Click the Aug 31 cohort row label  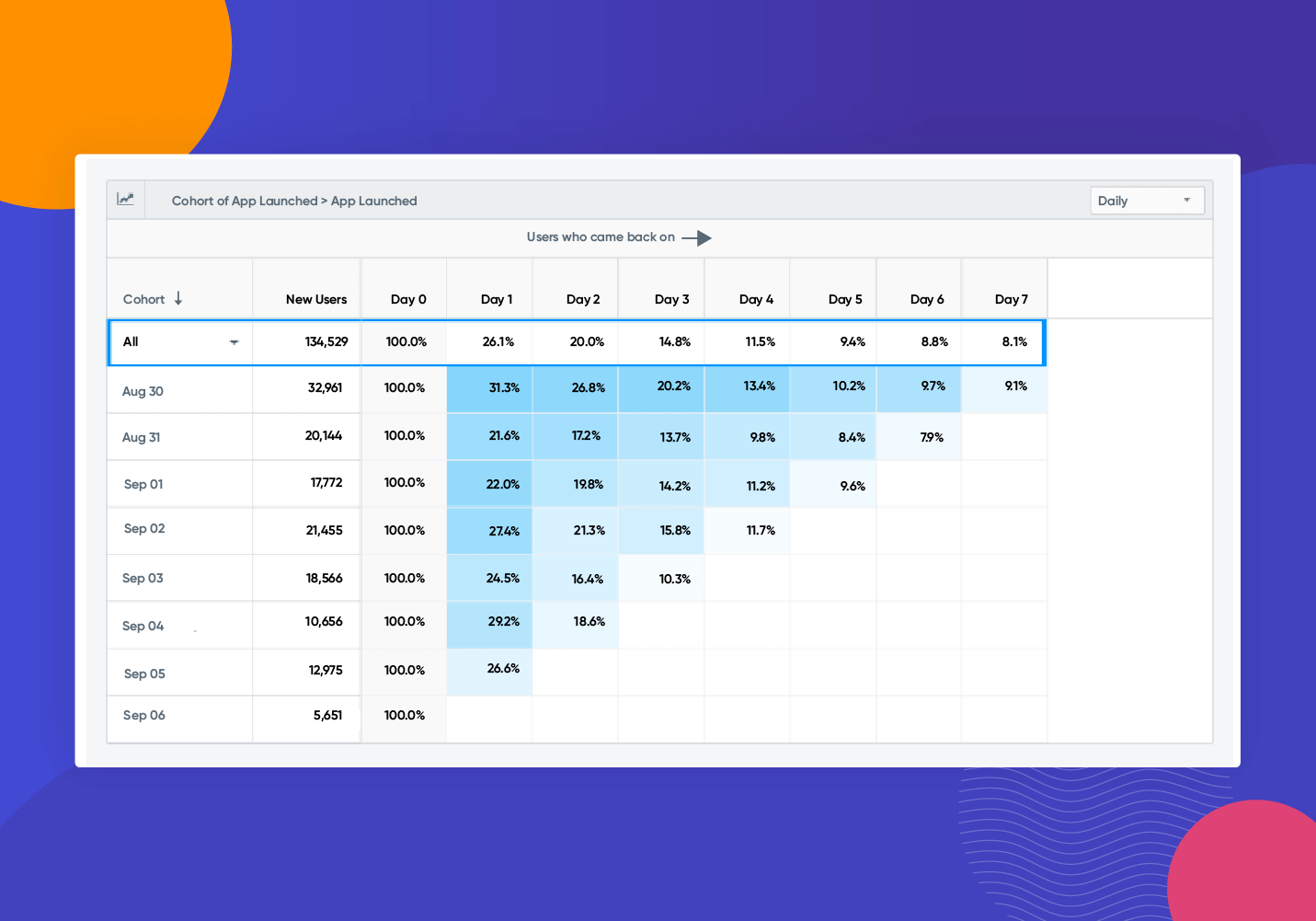(141, 437)
